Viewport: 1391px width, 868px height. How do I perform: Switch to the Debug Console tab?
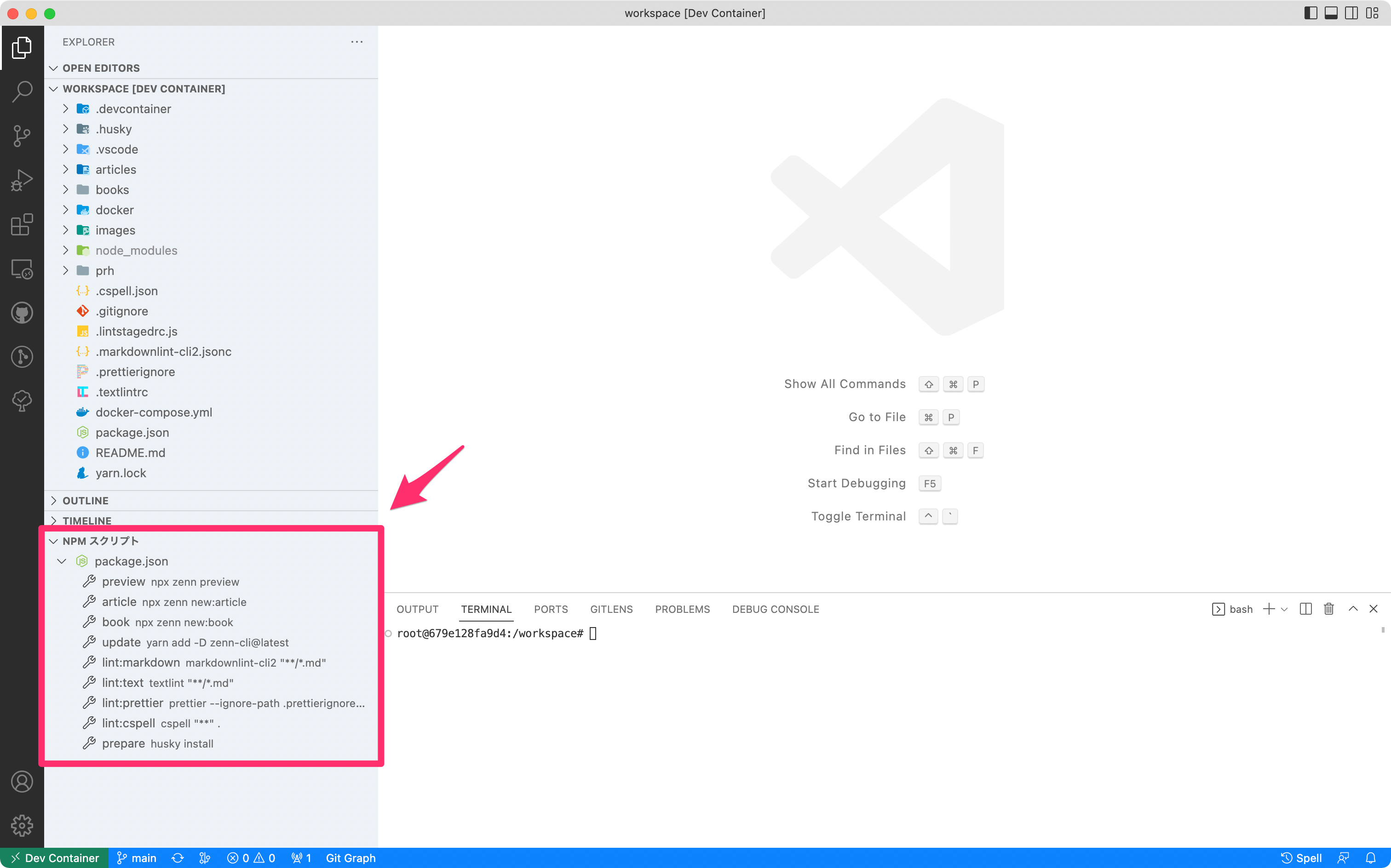tap(776, 609)
